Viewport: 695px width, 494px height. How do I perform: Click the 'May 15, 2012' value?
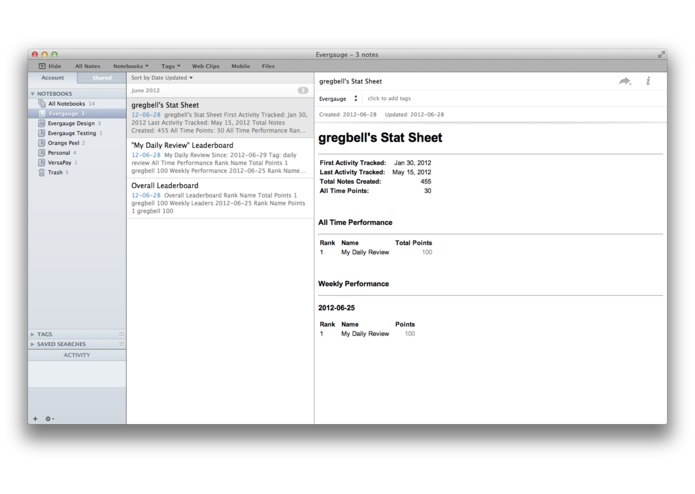click(411, 172)
